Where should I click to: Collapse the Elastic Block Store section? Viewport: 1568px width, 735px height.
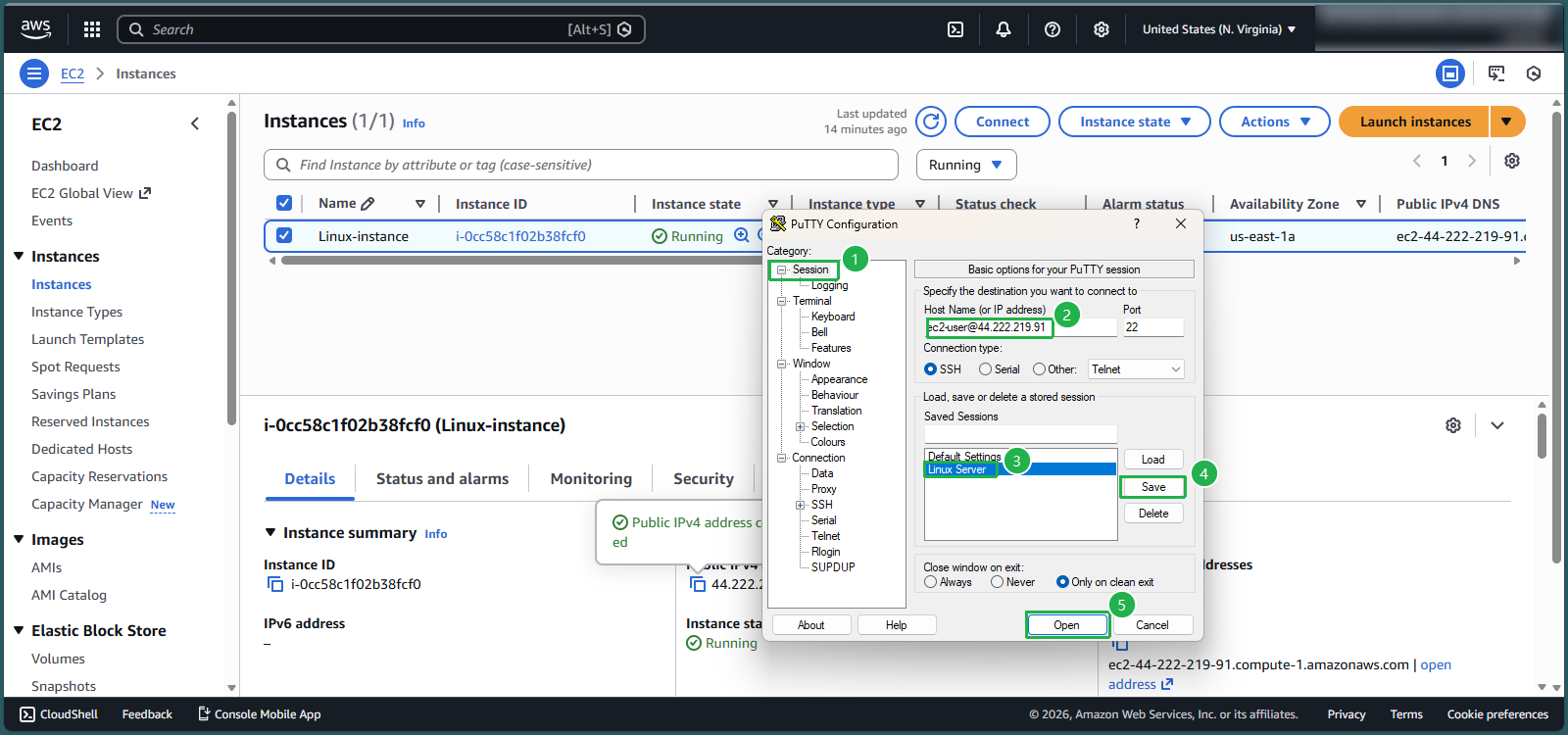pos(19,630)
